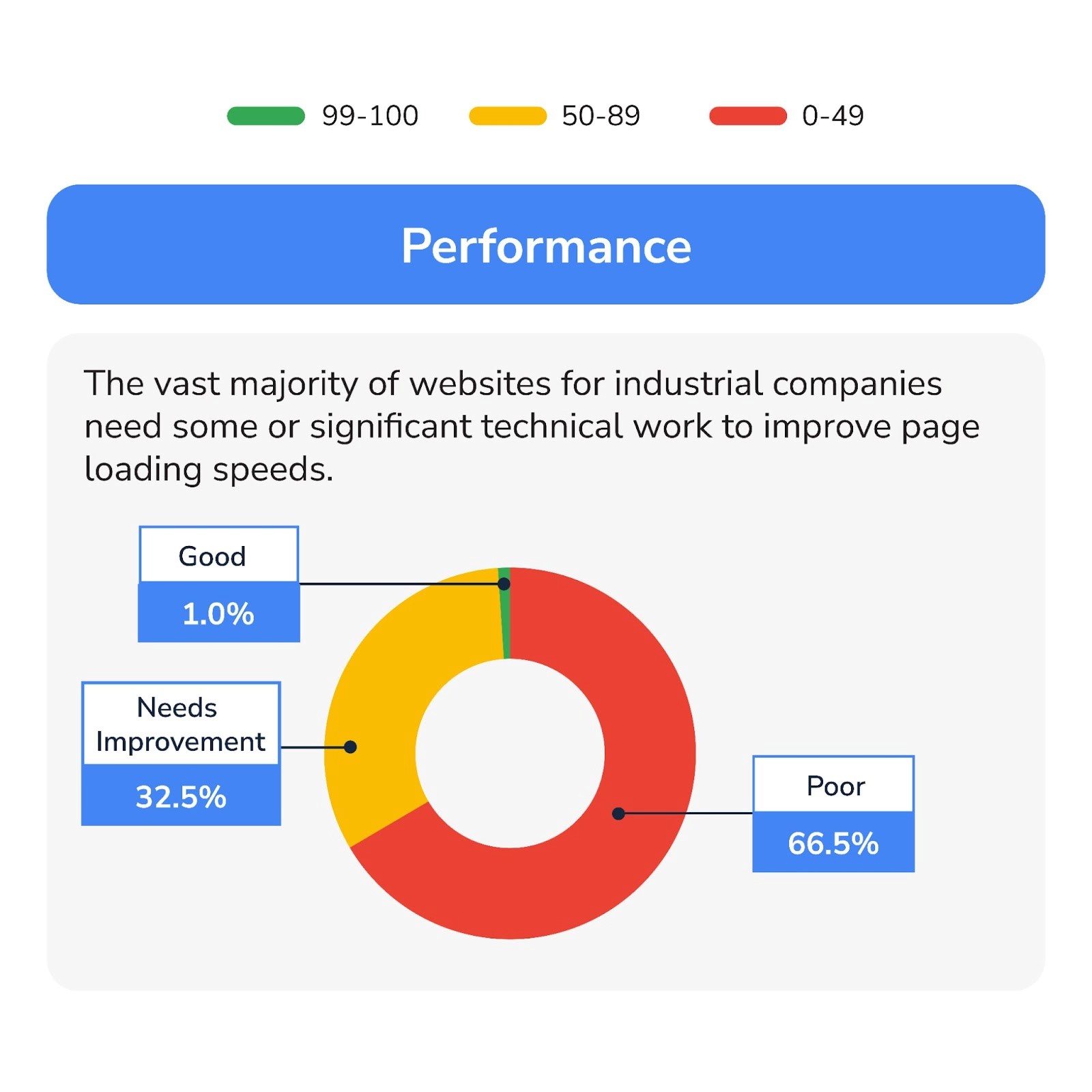Click the marker dot on the red segment
Screen dimensions: 1092x1092
(618, 813)
